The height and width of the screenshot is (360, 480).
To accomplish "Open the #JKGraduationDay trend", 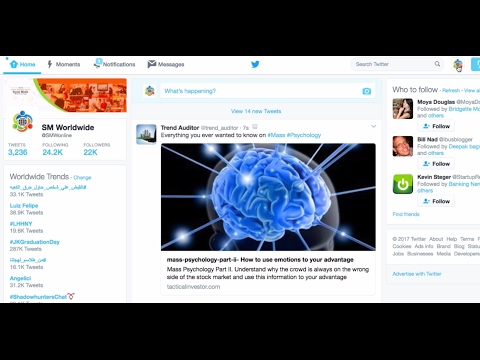I will click(35, 242).
